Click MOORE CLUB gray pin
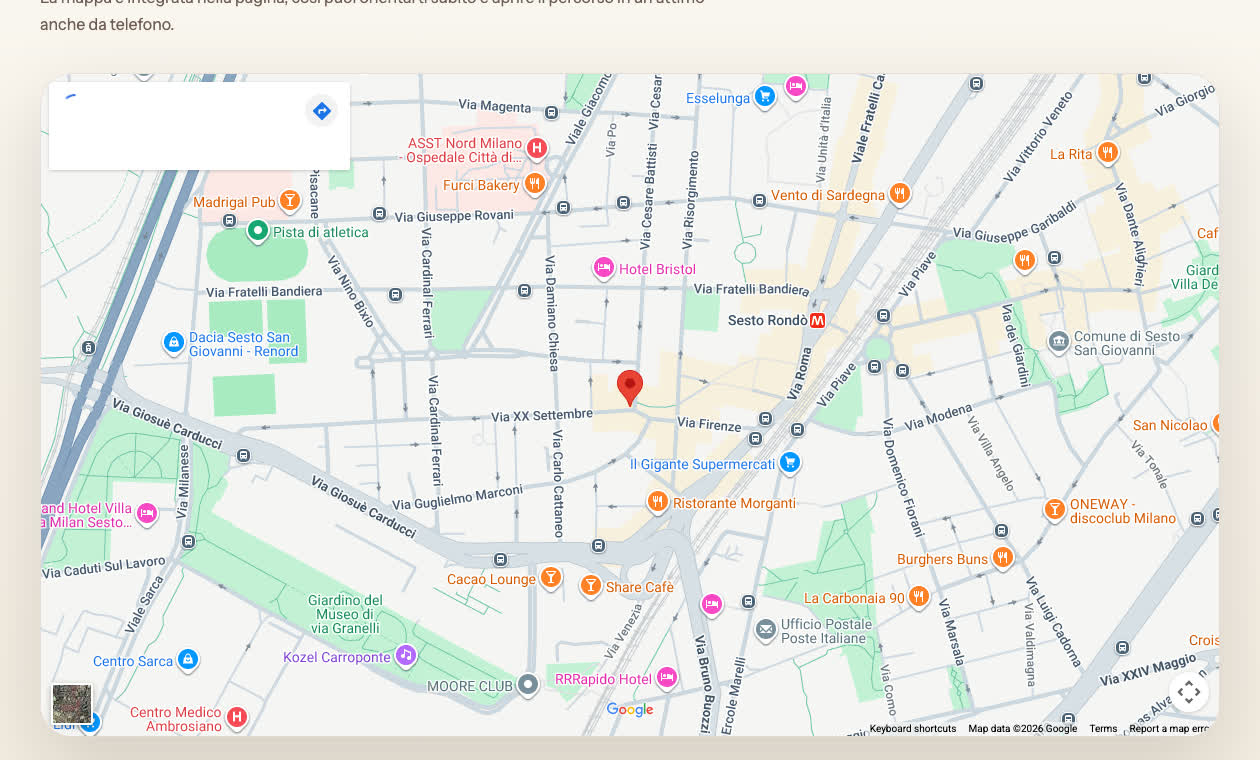This screenshot has height=760, width=1260. click(528, 684)
